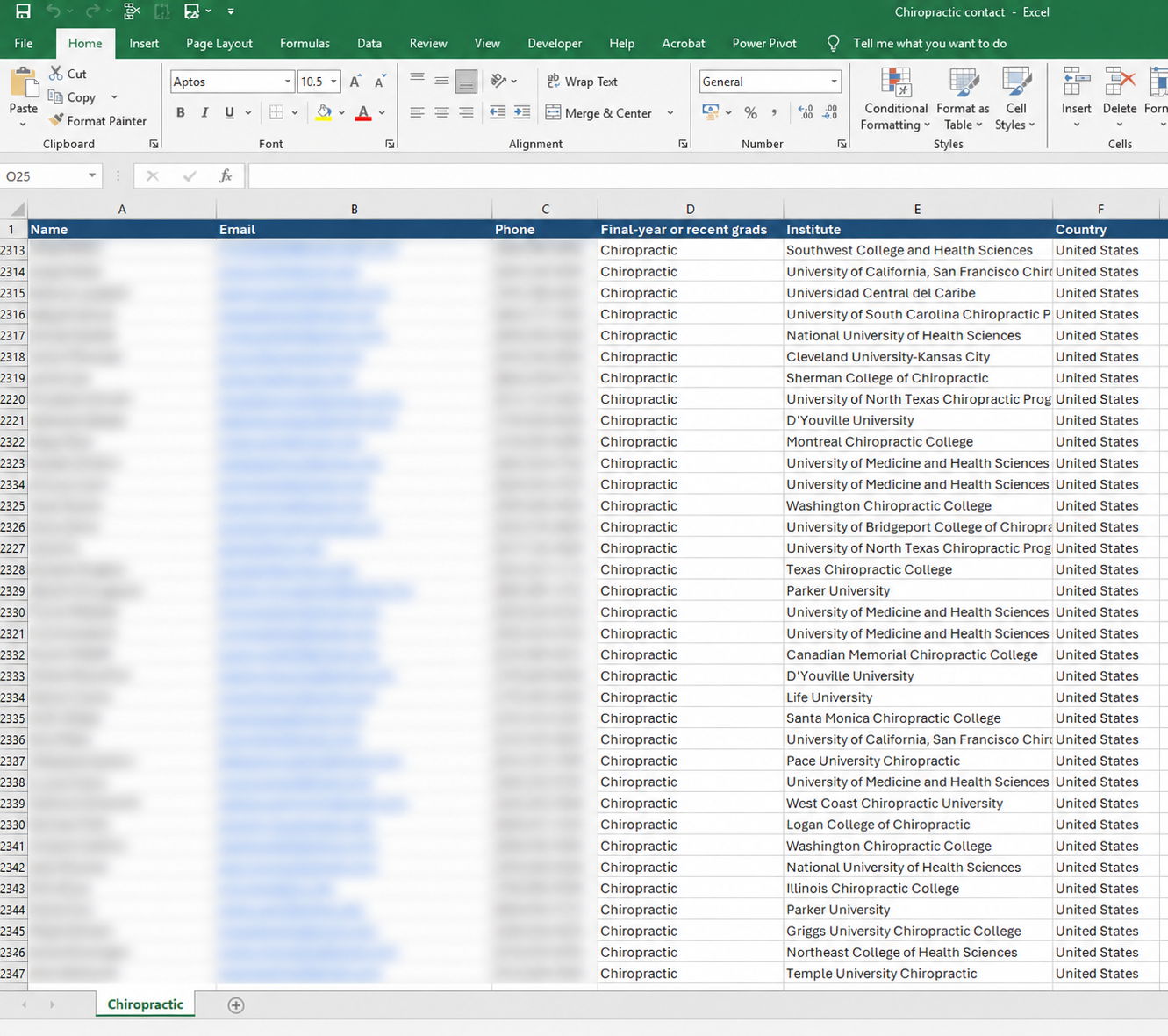Pick the yellow fill color swatch button
This screenshot has height=1036, width=1168.
(x=324, y=112)
